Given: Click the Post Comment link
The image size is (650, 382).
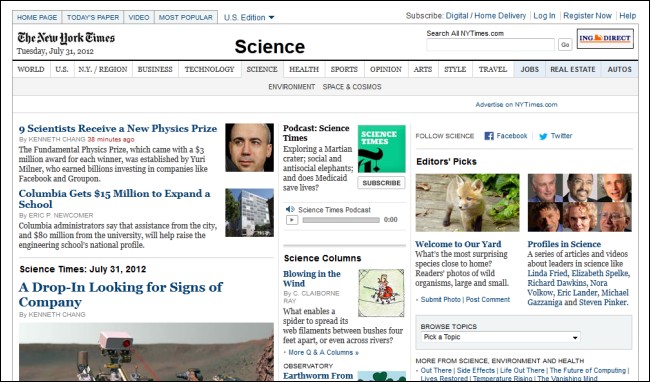Looking at the screenshot, I should [488, 300].
